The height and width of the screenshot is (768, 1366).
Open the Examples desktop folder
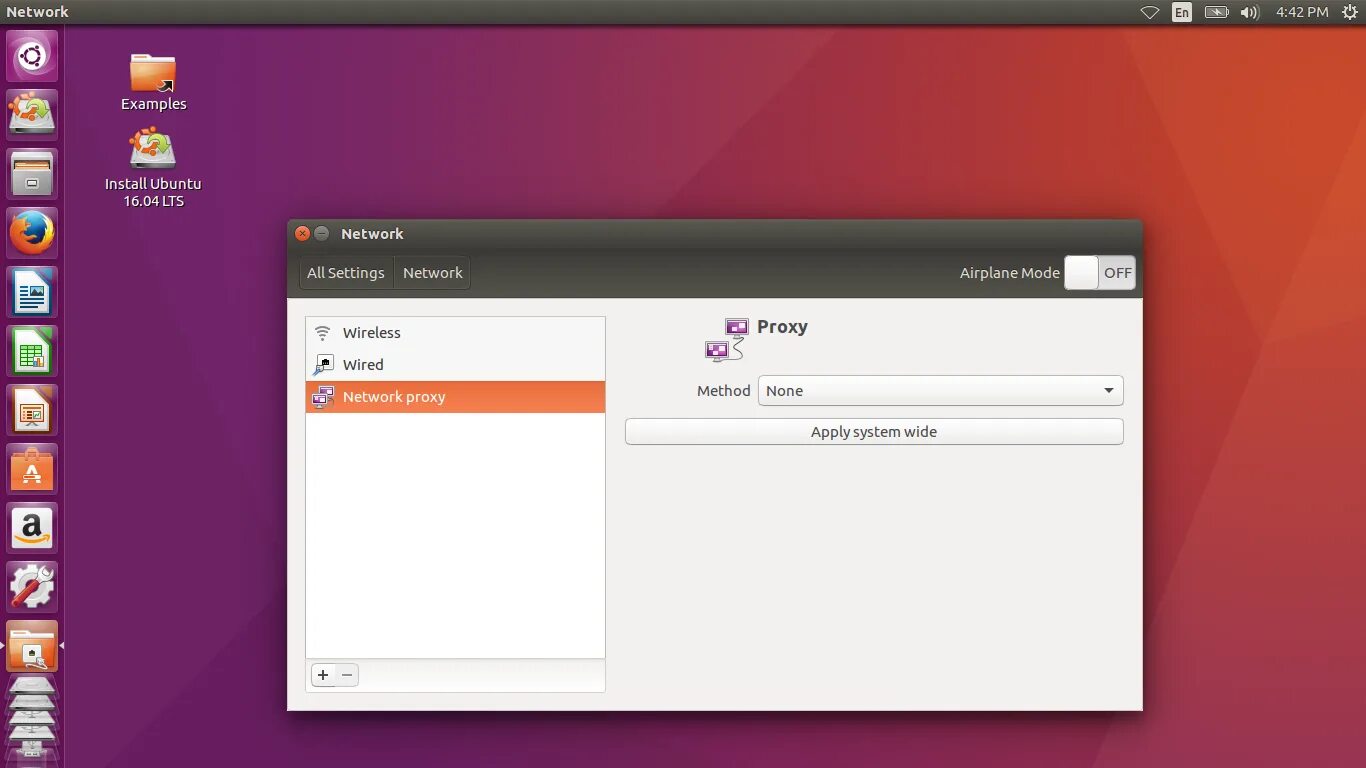[153, 82]
